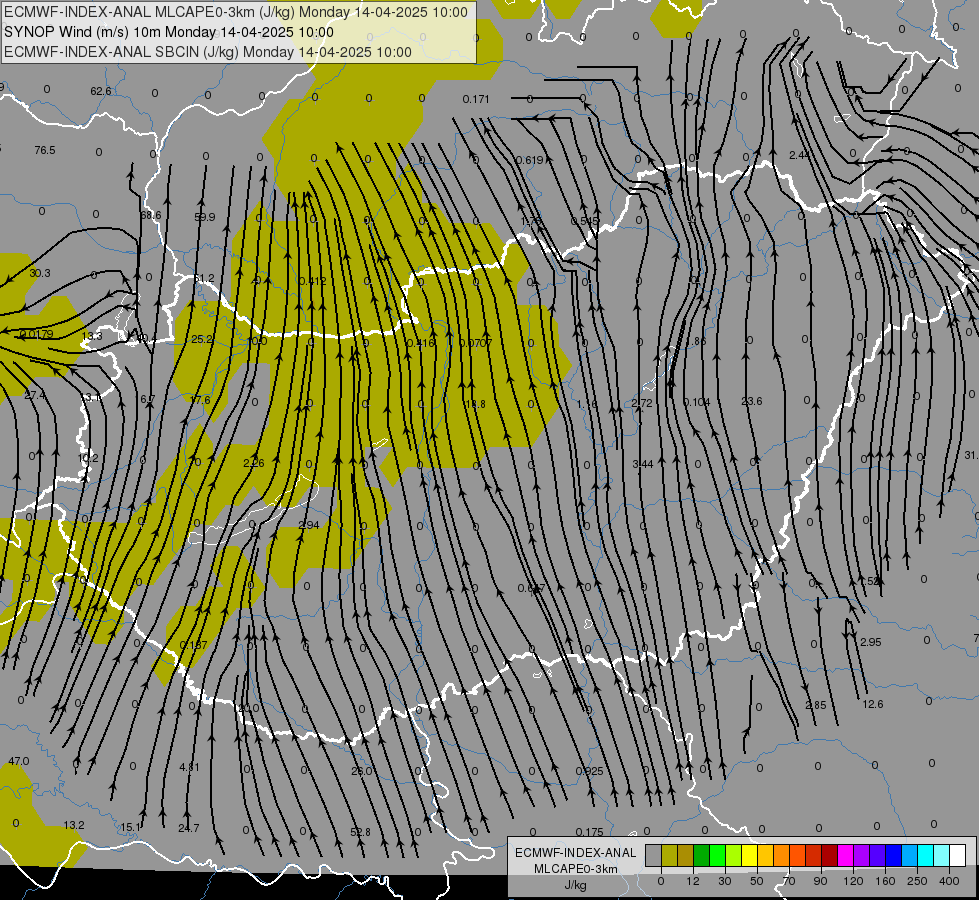
Task: Click the 0.619 value on the map
Action: pyautogui.click(x=529, y=161)
